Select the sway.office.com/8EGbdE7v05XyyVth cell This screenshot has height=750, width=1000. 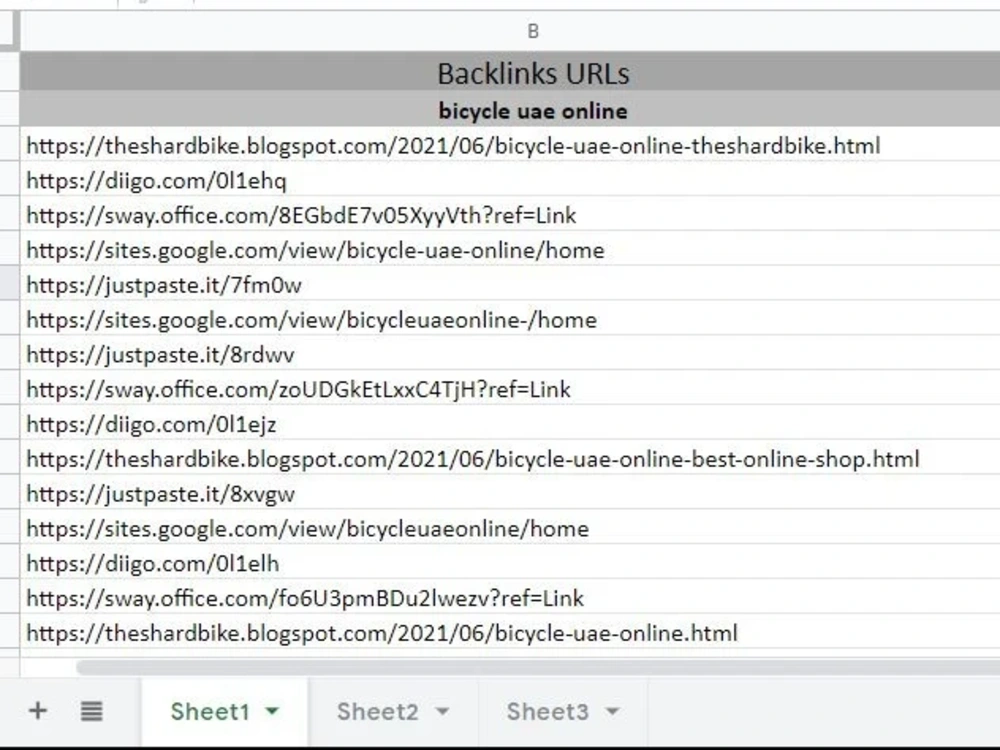510,215
